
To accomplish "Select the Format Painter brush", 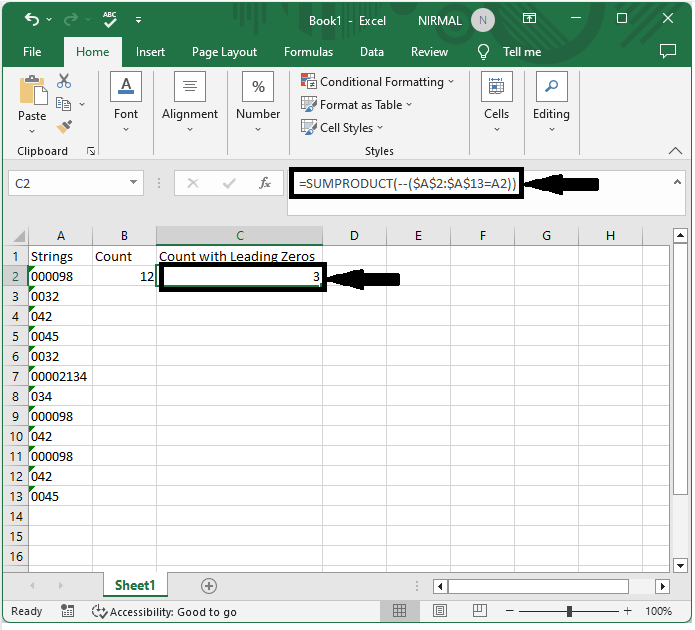I will (64, 127).
